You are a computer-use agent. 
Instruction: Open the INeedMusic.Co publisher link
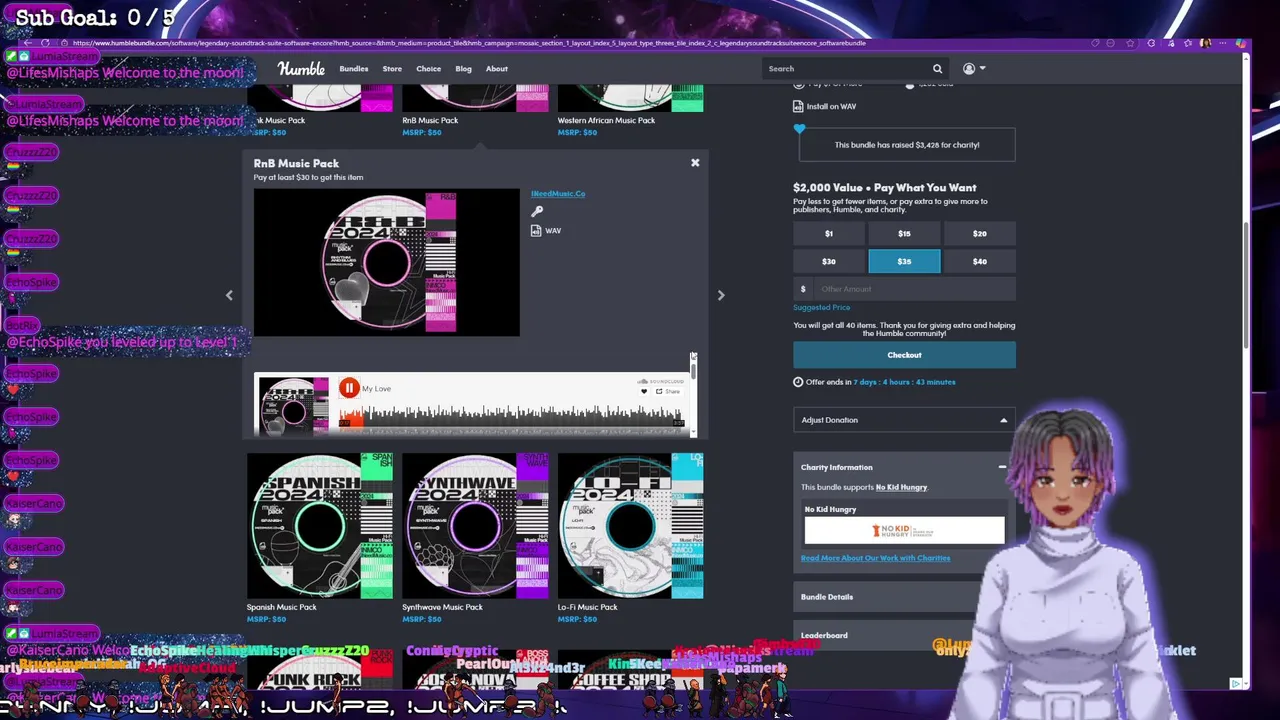558,194
